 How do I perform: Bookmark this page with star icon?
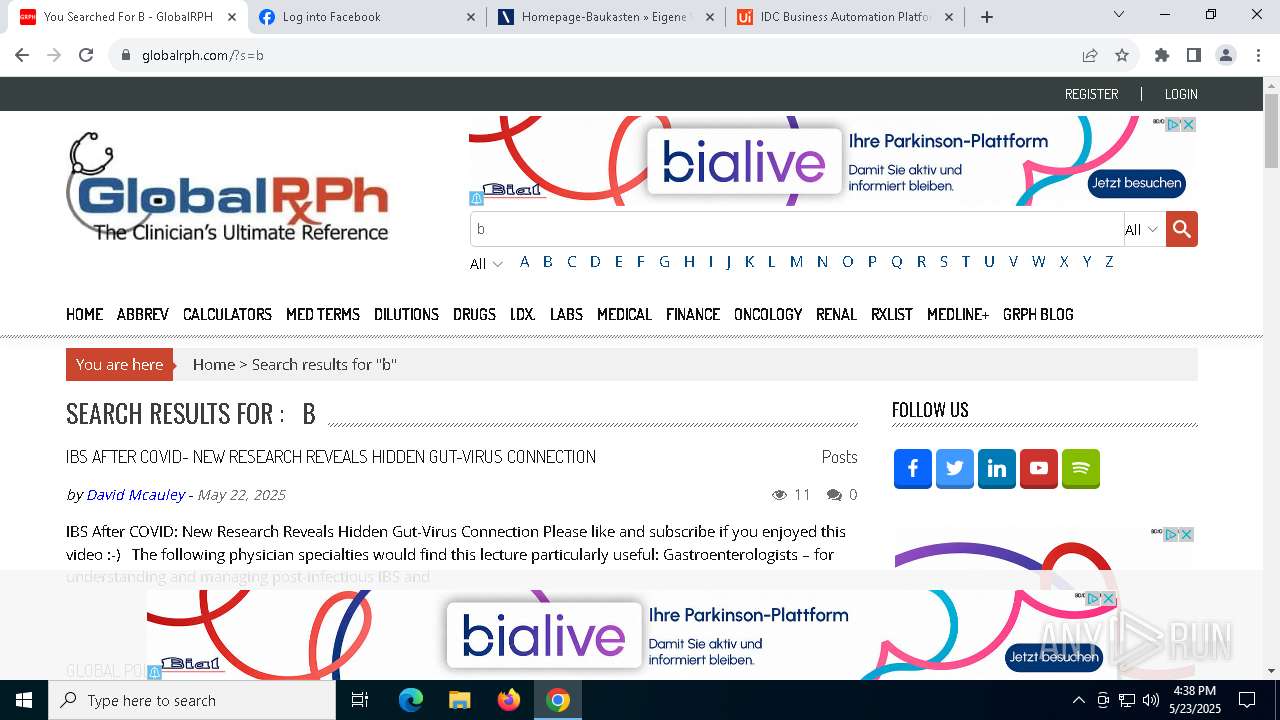coord(1122,56)
